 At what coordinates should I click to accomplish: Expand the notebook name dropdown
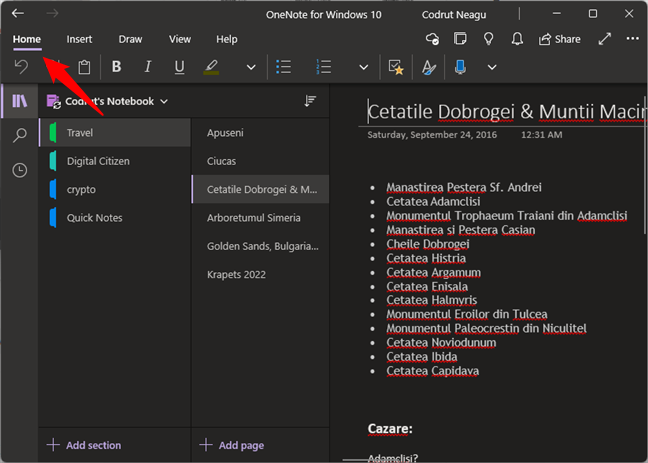coord(164,101)
